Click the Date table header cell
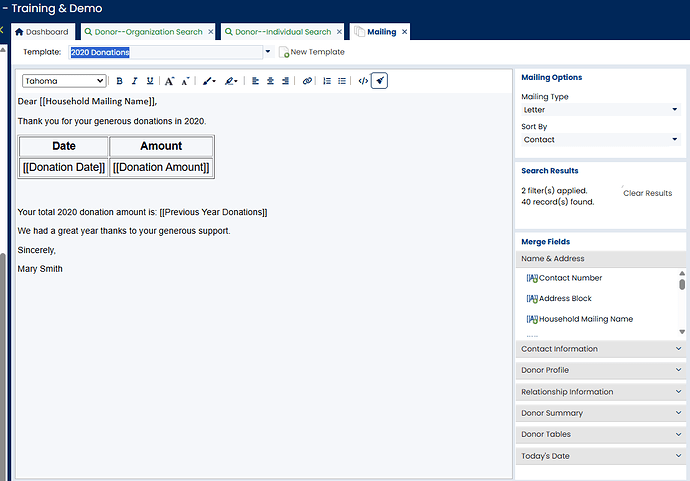690x481 pixels. [x=64, y=146]
